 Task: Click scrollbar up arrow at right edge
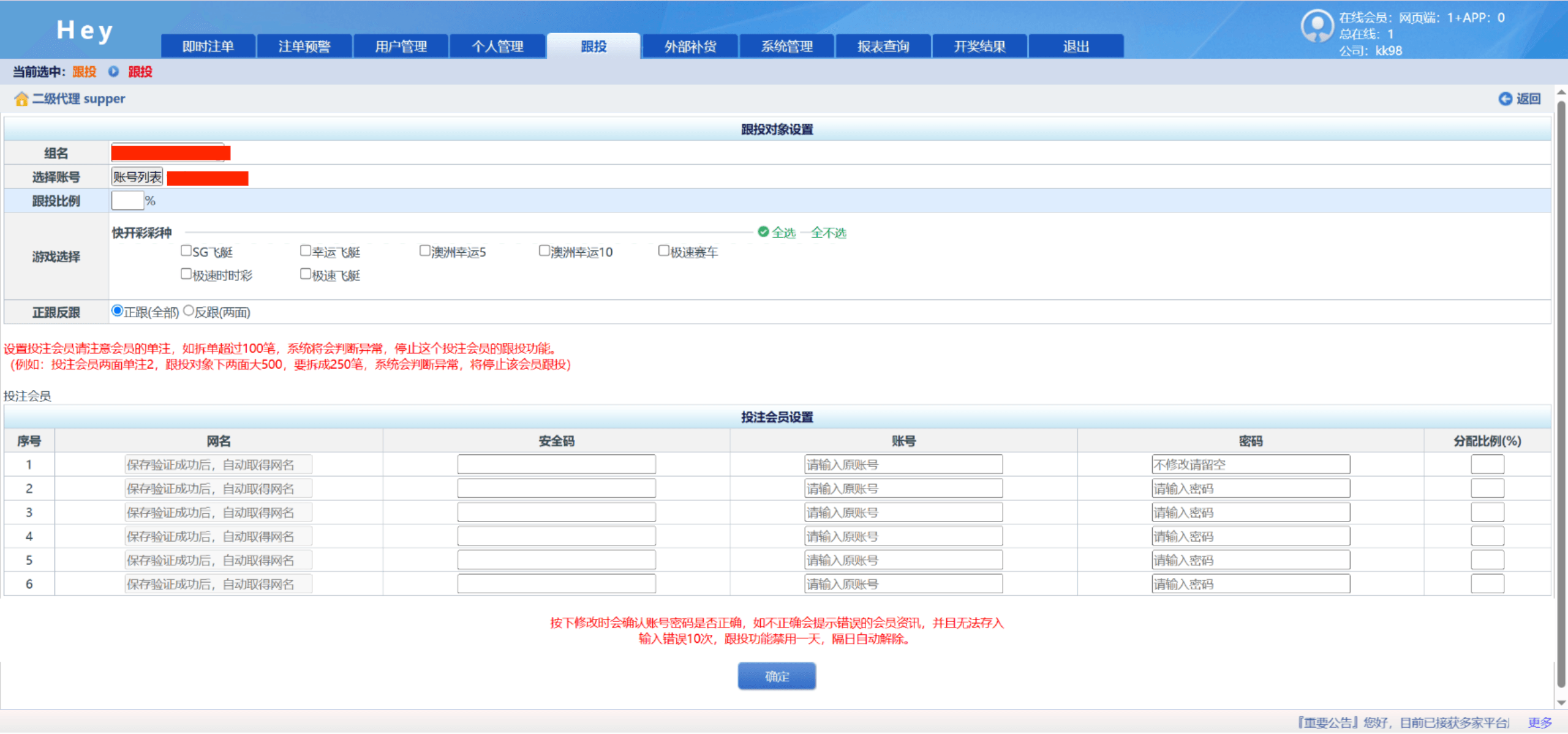coord(1561,92)
